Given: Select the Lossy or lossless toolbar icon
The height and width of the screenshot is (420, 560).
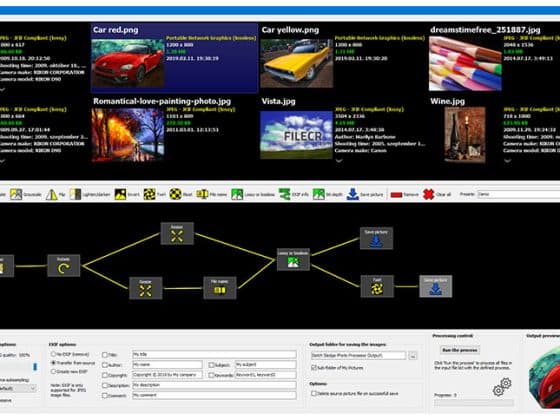Looking at the screenshot, I should pyautogui.click(x=237, y=194).
